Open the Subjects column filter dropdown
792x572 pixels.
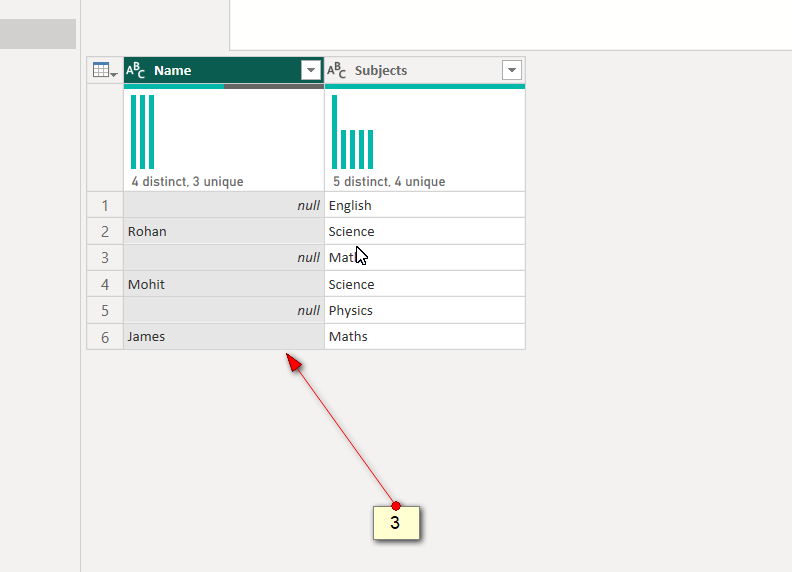click(x=512, y=70)
